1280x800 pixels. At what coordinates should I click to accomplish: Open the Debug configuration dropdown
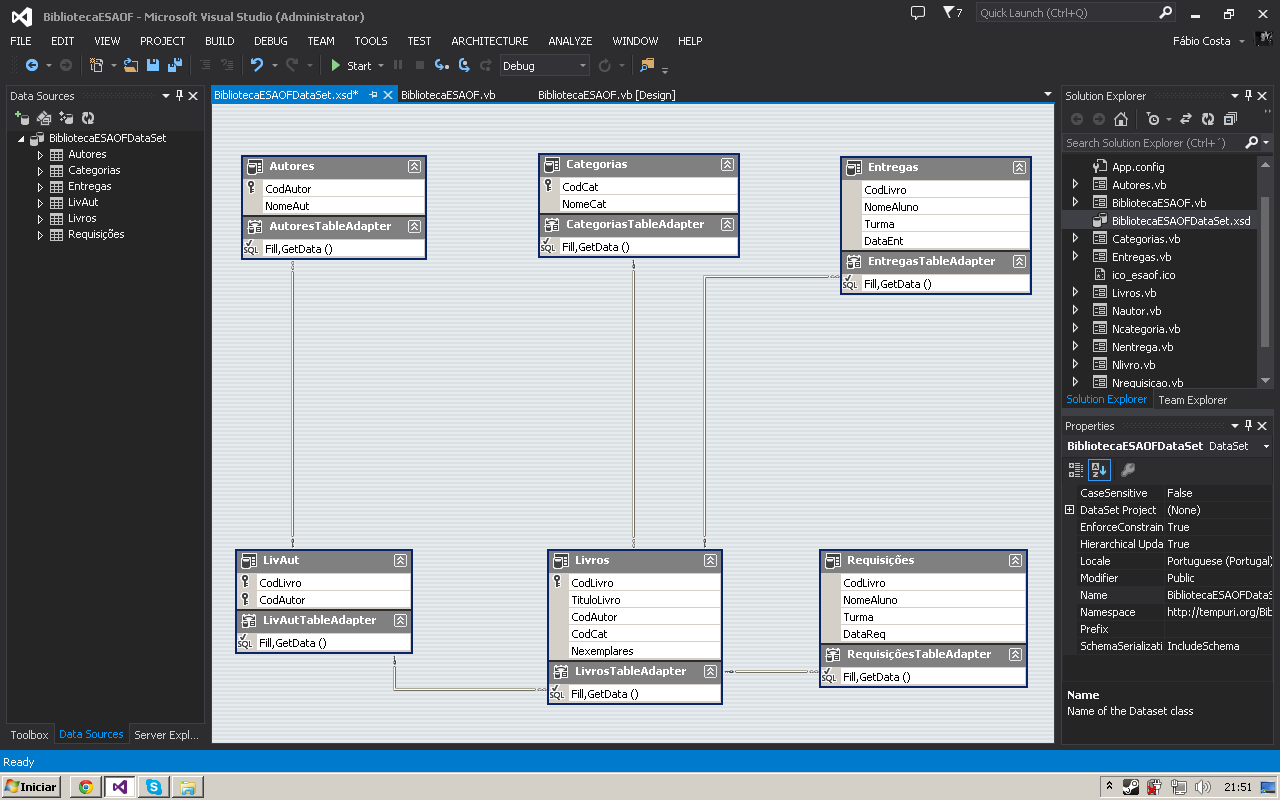point(545,66)
